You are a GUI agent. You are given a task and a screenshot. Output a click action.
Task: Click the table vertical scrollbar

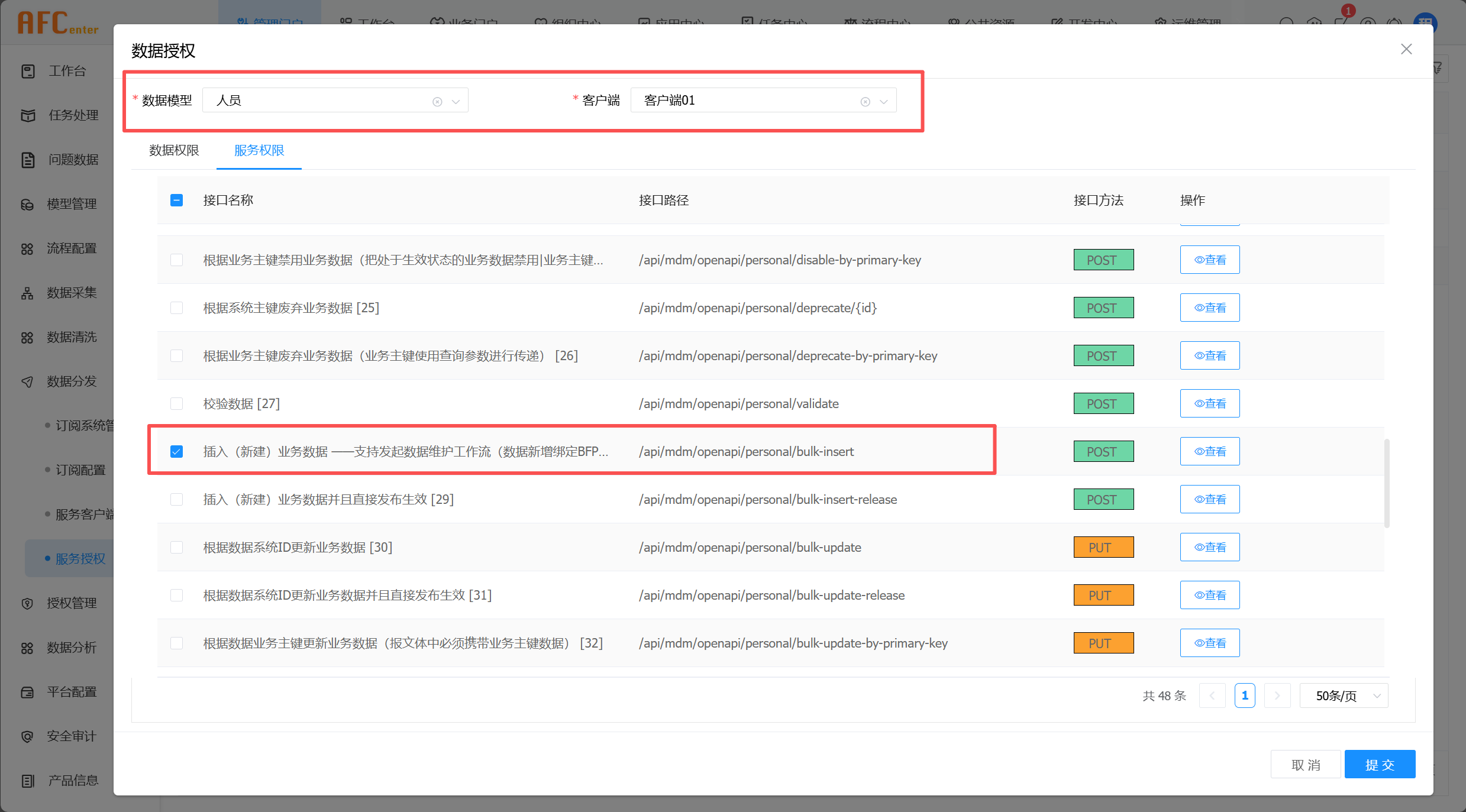(1386, 483)
